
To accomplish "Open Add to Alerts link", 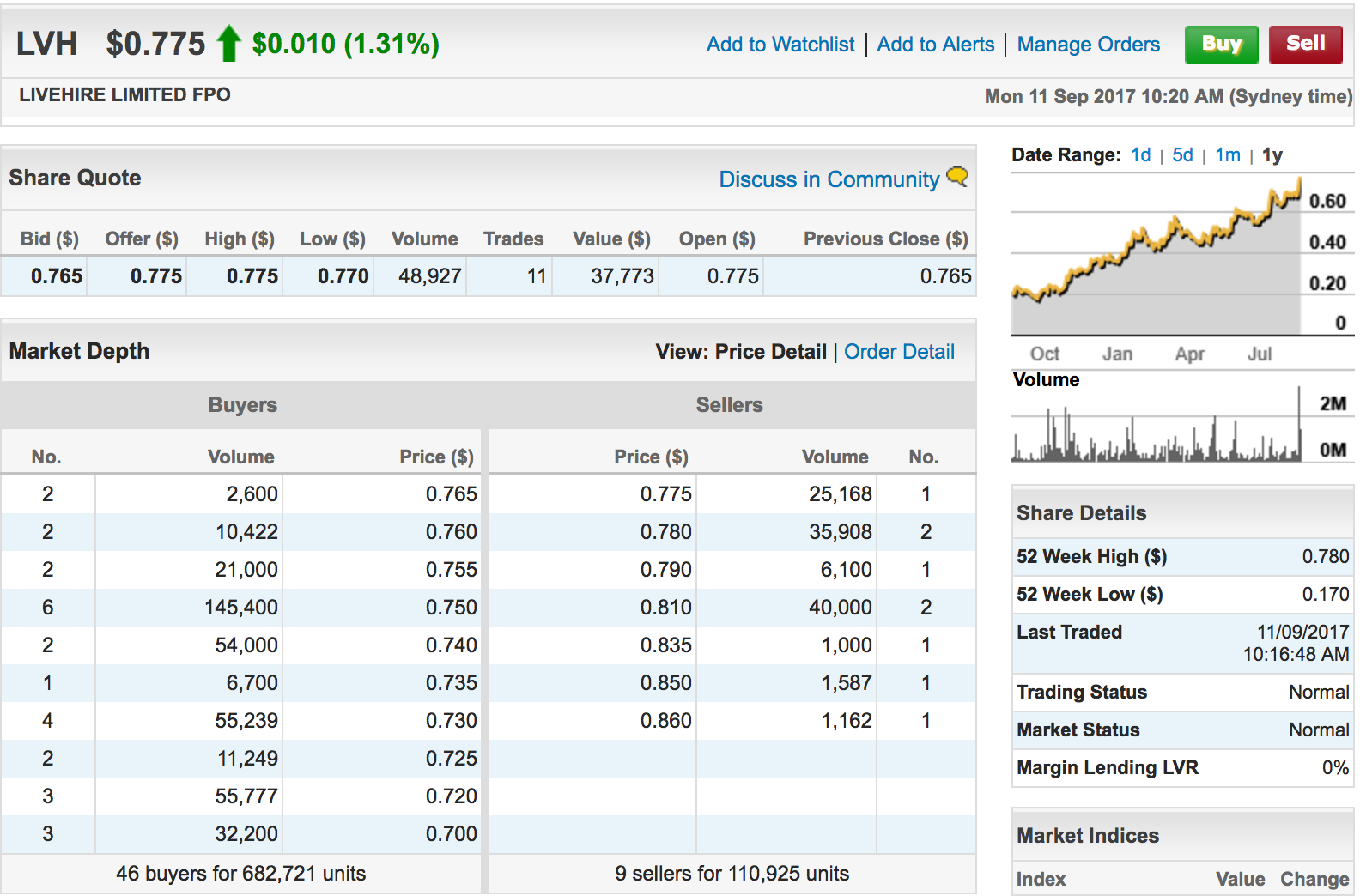I will (935, 45).
